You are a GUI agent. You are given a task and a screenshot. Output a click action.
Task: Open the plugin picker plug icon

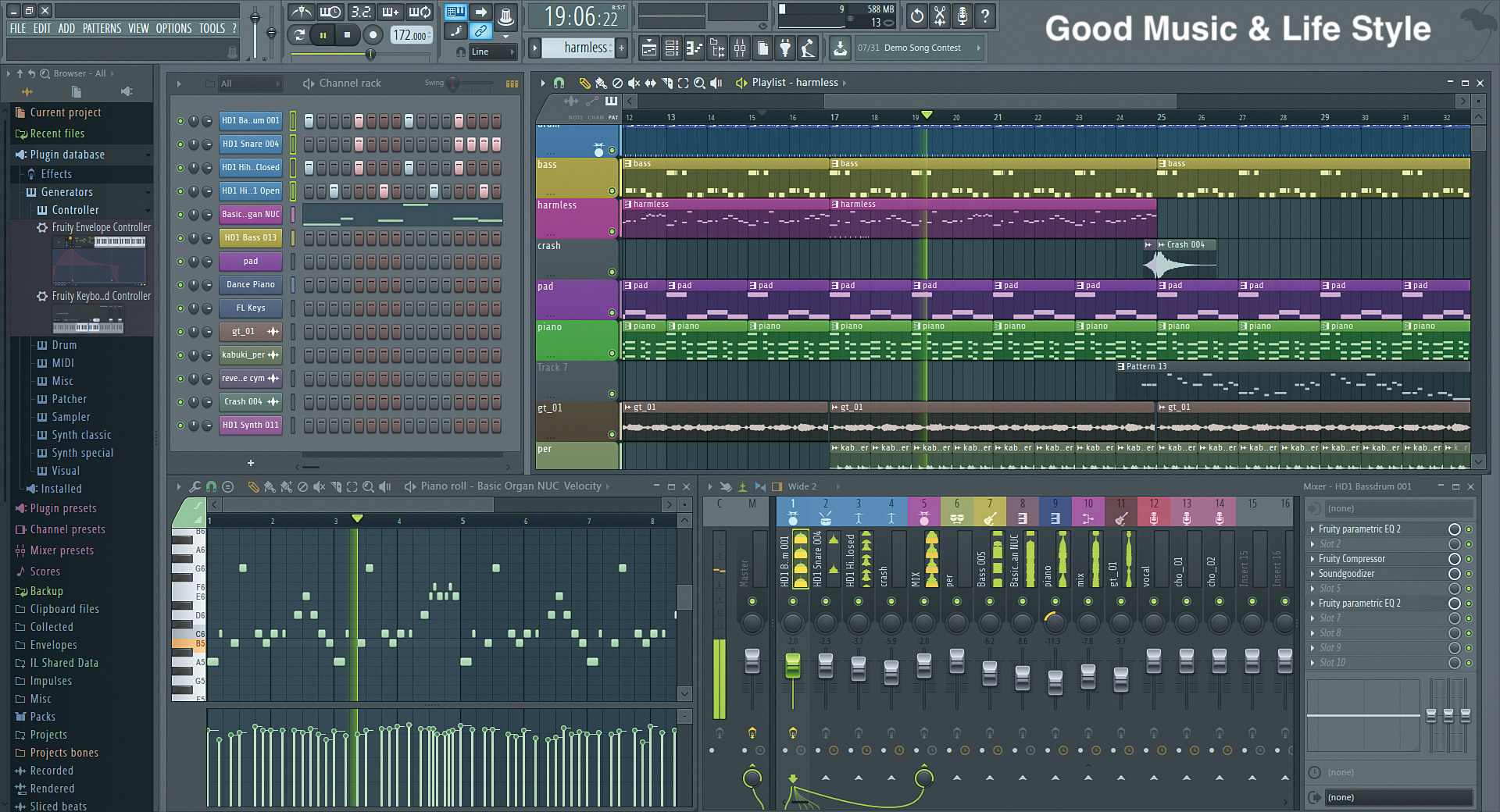[785, 48]
